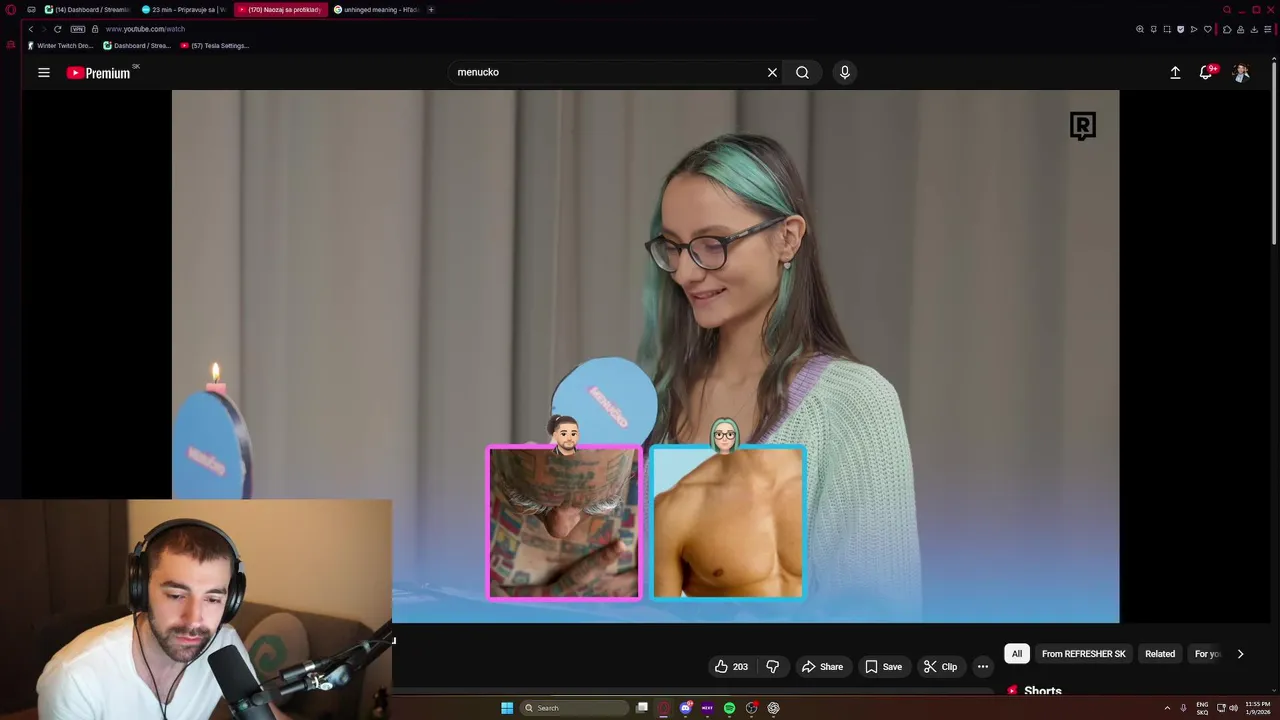The width and height of the screenshot is (1280, 720).
Task: Open Spotify from taskbar
Action: pos(729,708)
